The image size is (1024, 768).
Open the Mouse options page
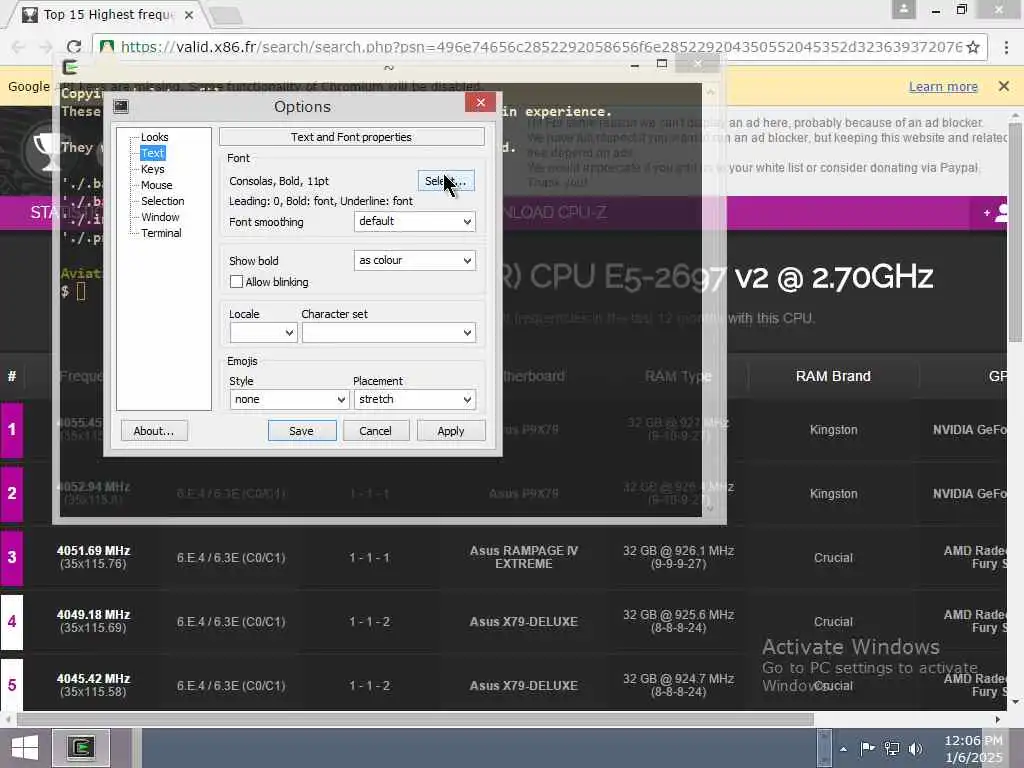[157, 185]
